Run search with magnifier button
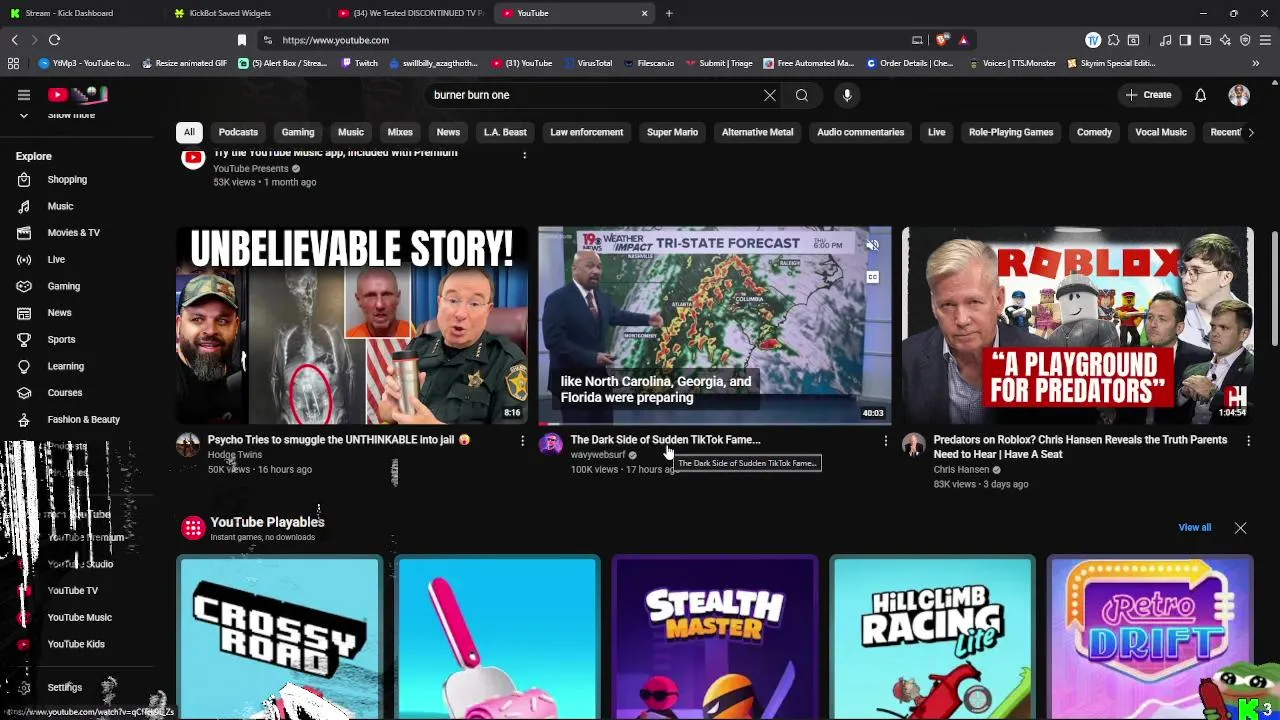This screenshot has width=1280, height=720. pyautogui.click(x=802, y=95)
